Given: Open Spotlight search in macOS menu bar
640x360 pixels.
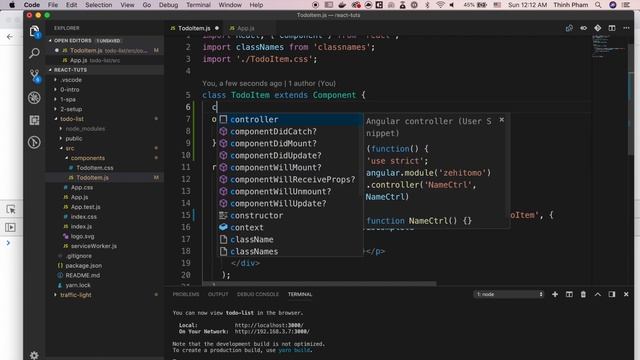Looking at the screenshot, I should point(598,5).
